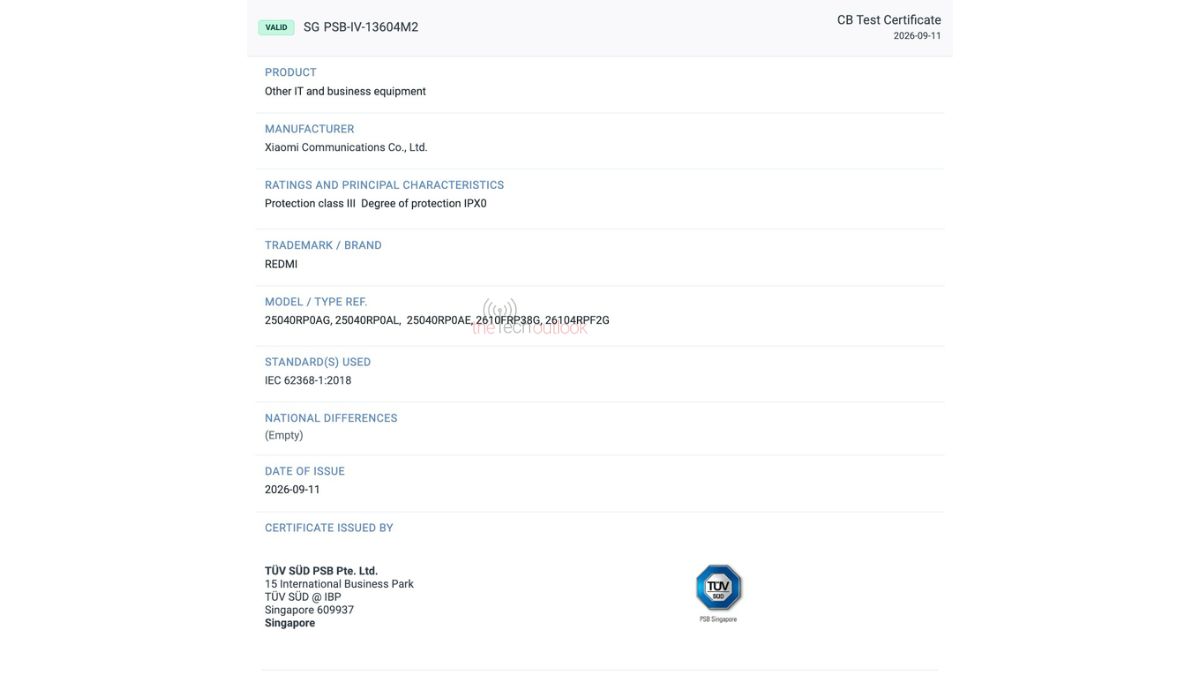The height and width of the screenshot is (675, 1200).
Task: Click the CB Test Certificate heading
Action: coord(889,20)
